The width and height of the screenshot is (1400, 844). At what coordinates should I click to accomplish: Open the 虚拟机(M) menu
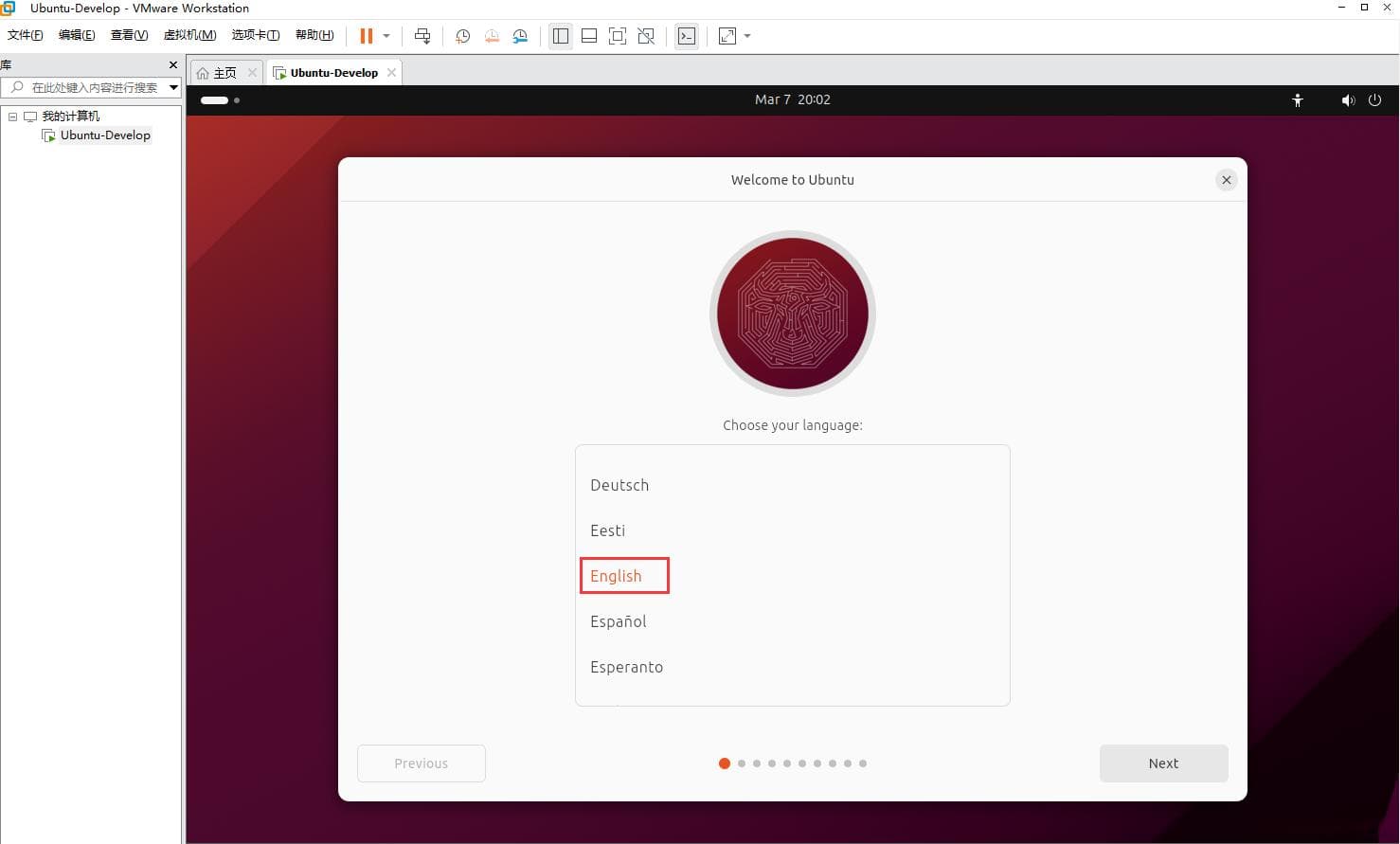tap(189, 35)
